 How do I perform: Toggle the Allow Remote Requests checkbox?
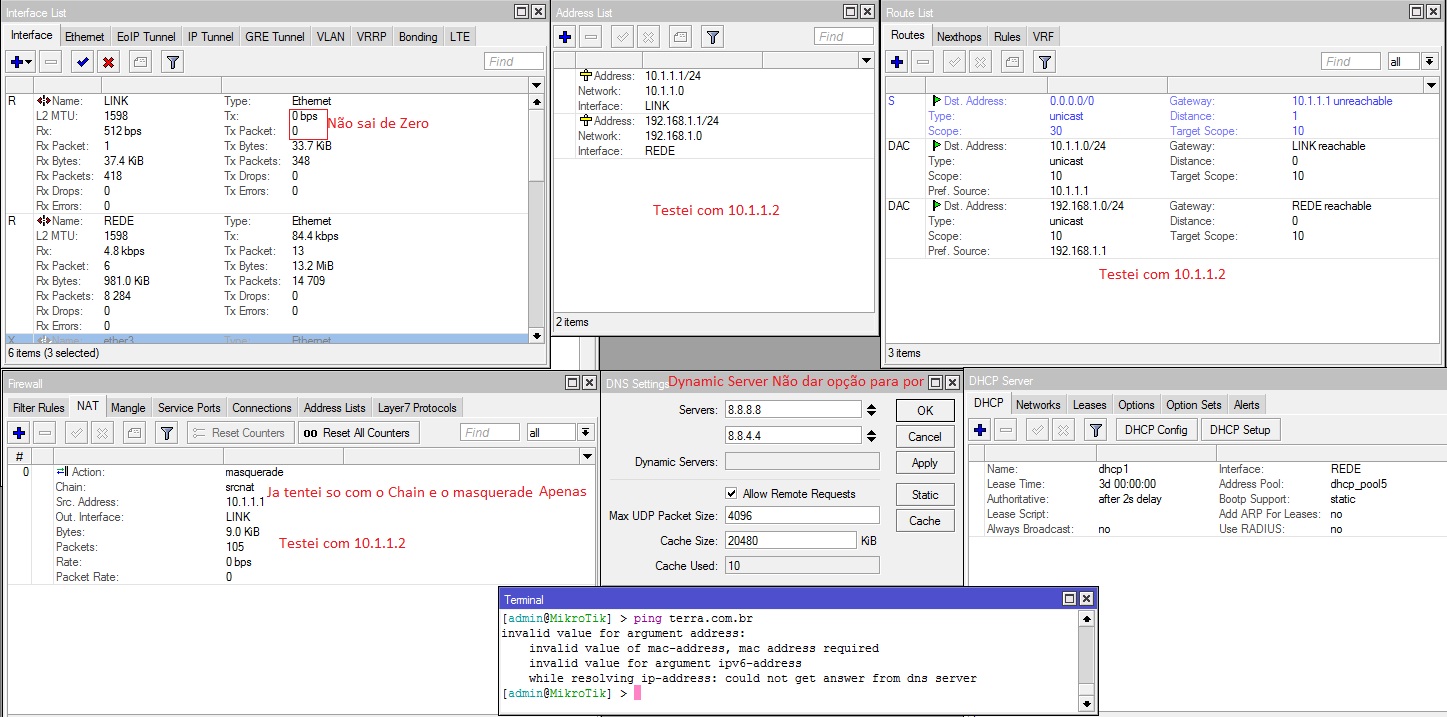point(731,494)
